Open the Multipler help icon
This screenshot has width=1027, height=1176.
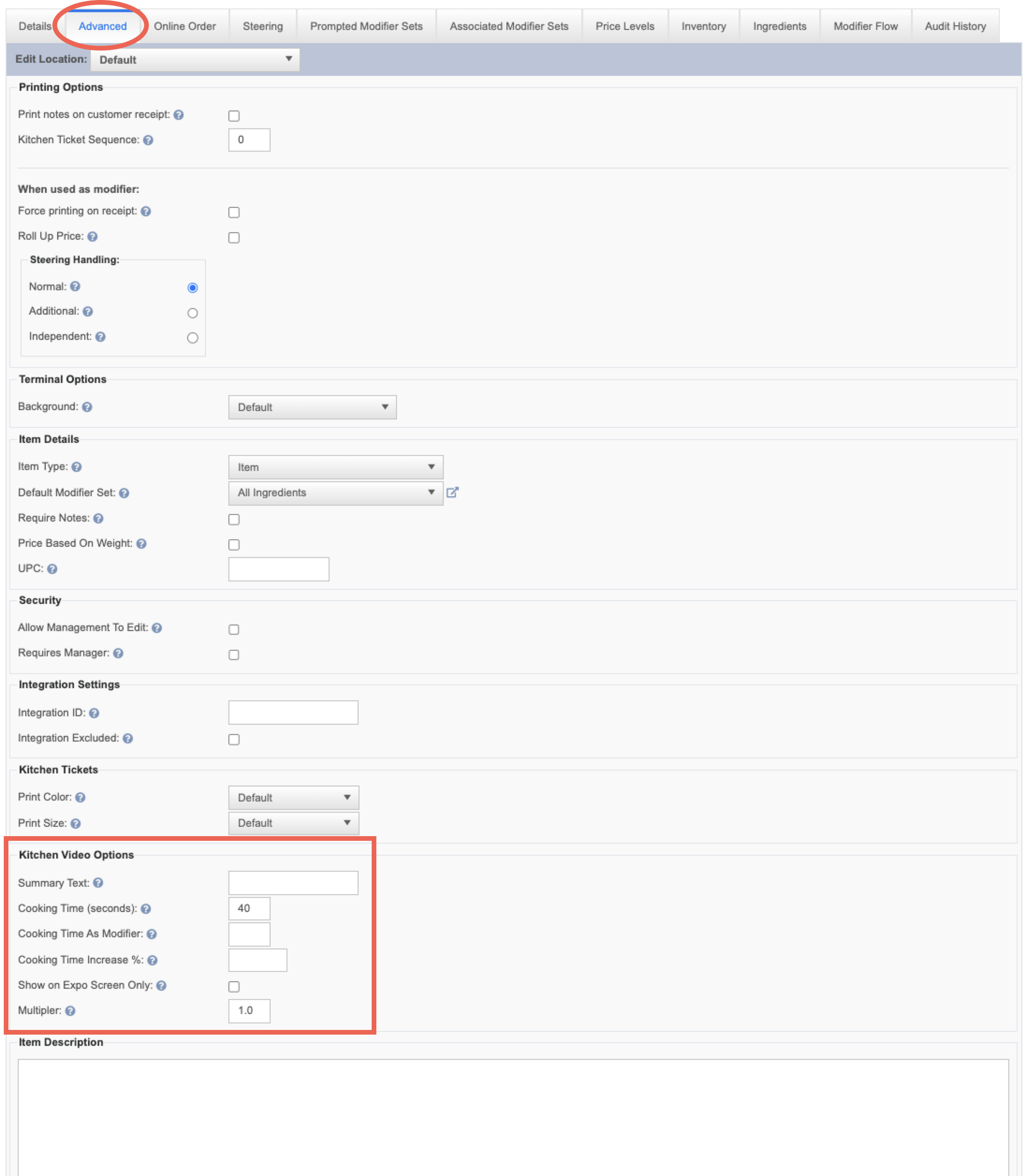click(71, 1010)
